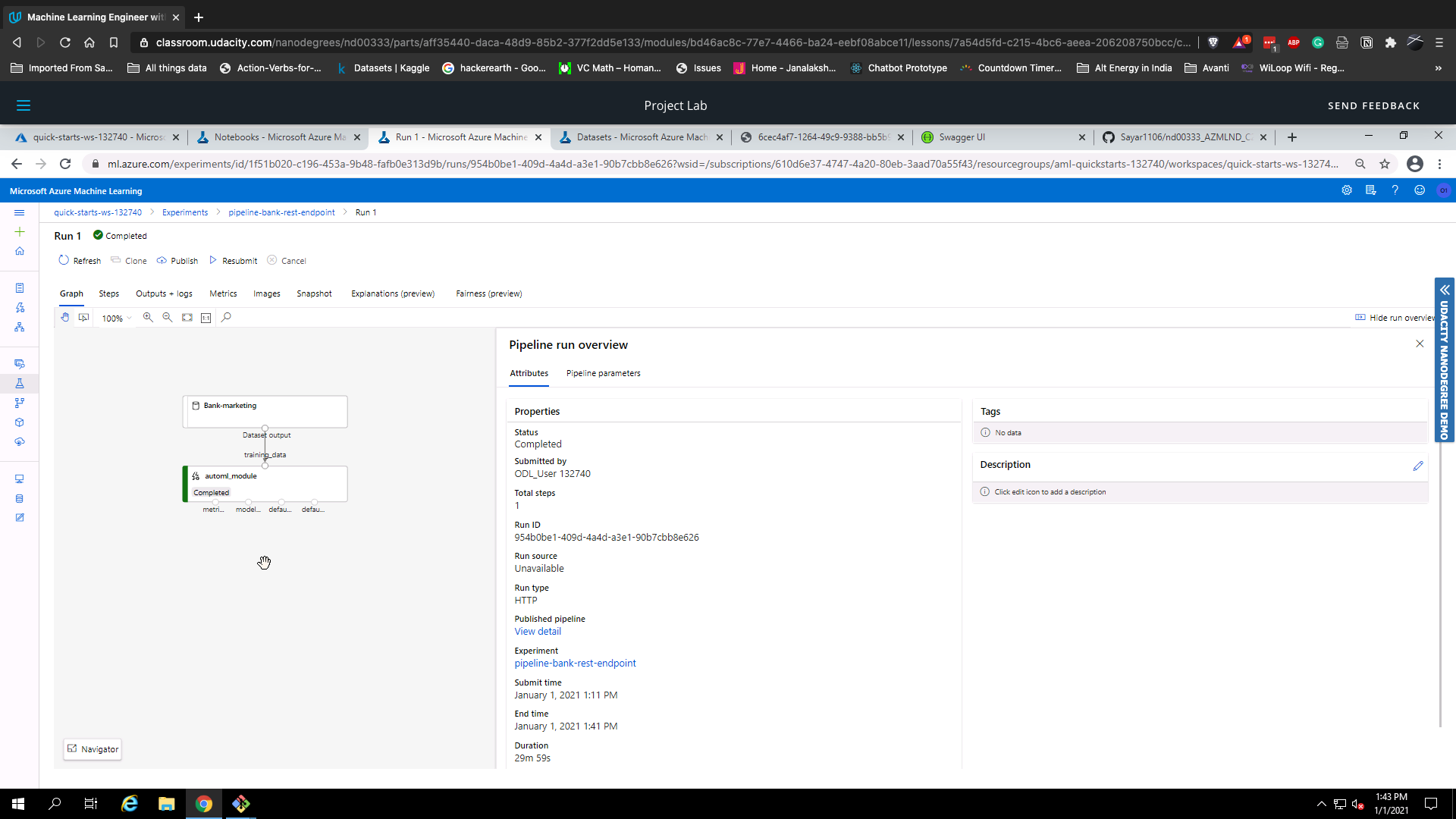The image size is (1456, 819).
Task: Zoom out of the pipeline graph
Action: coord(168,318)
